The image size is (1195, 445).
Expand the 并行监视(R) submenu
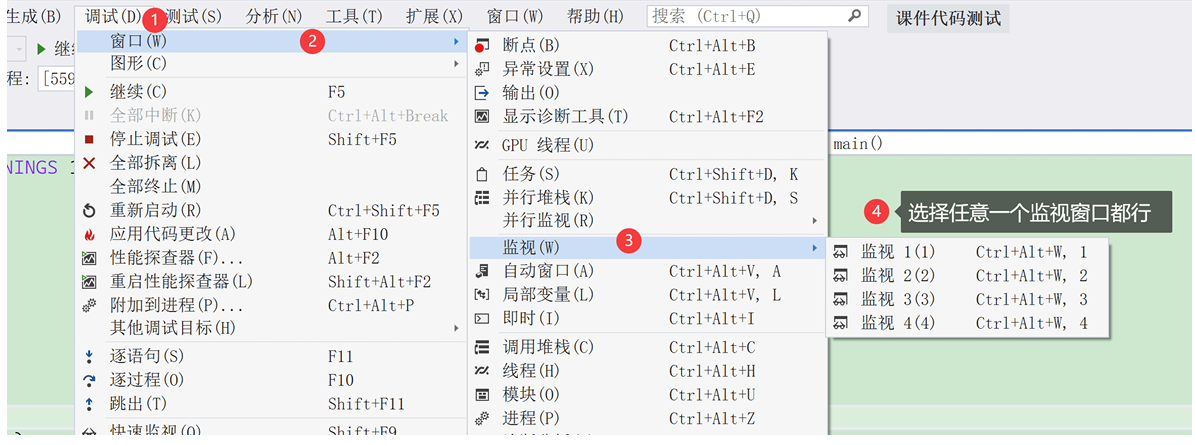point(646,221)
